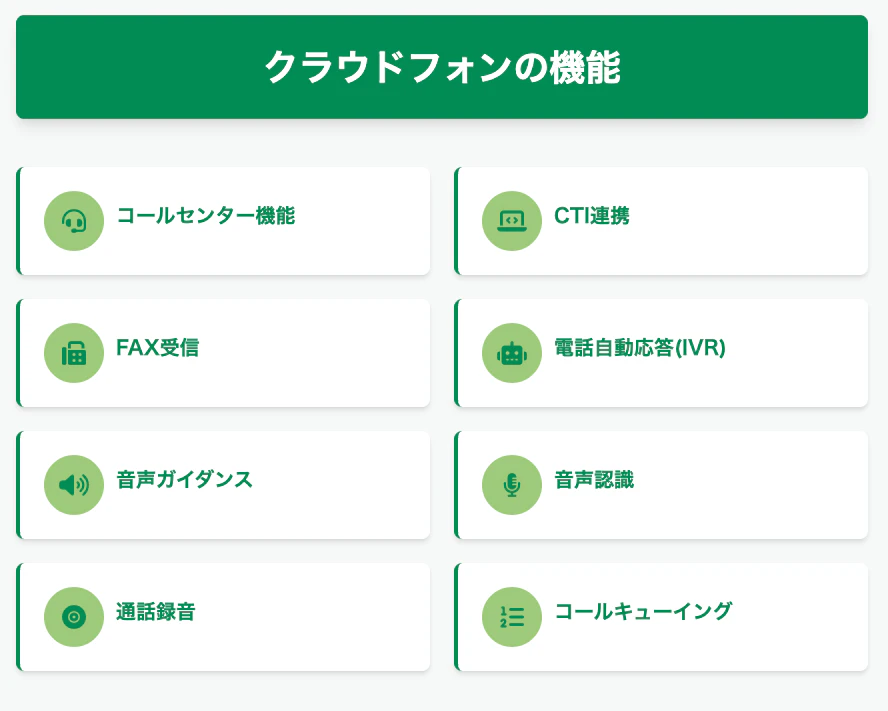888x711 pixels.
Task: Open the 通話録音 text label
Action: tap(155, 611)
